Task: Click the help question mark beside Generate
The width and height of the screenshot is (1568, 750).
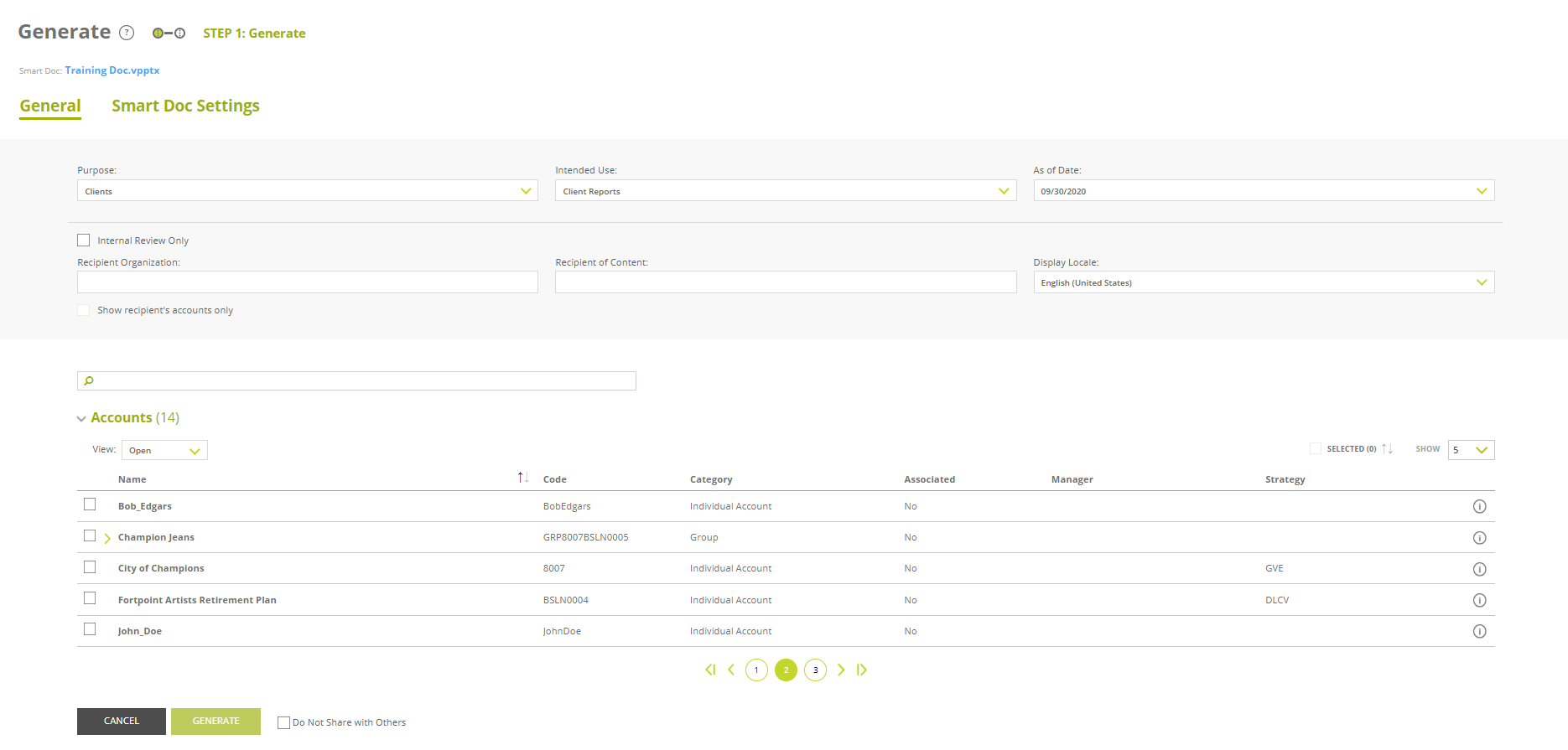Action: click(x=127, y=33)
